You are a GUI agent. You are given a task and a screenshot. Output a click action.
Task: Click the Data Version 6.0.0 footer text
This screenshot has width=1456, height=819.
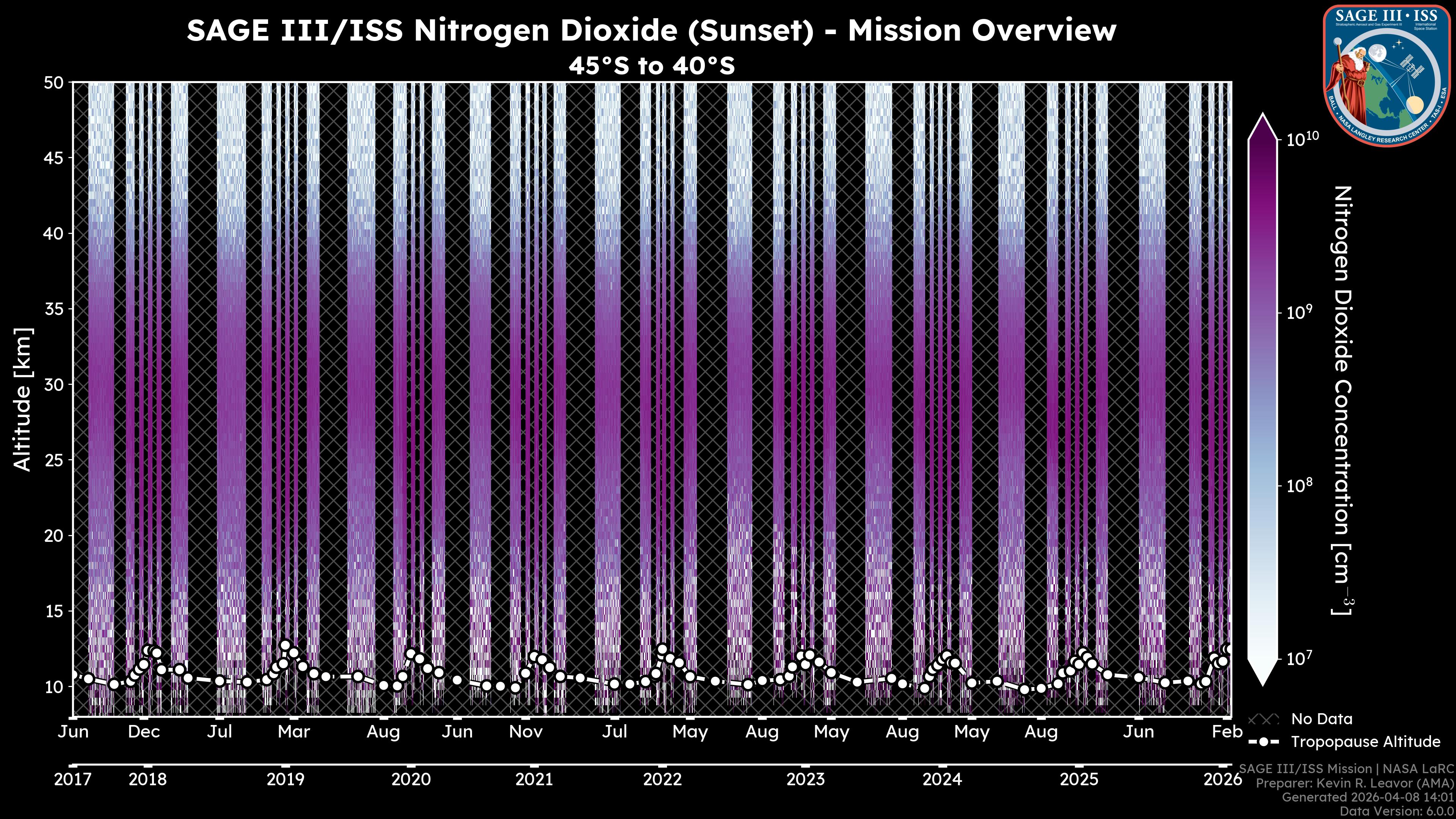pos(1397,811)
